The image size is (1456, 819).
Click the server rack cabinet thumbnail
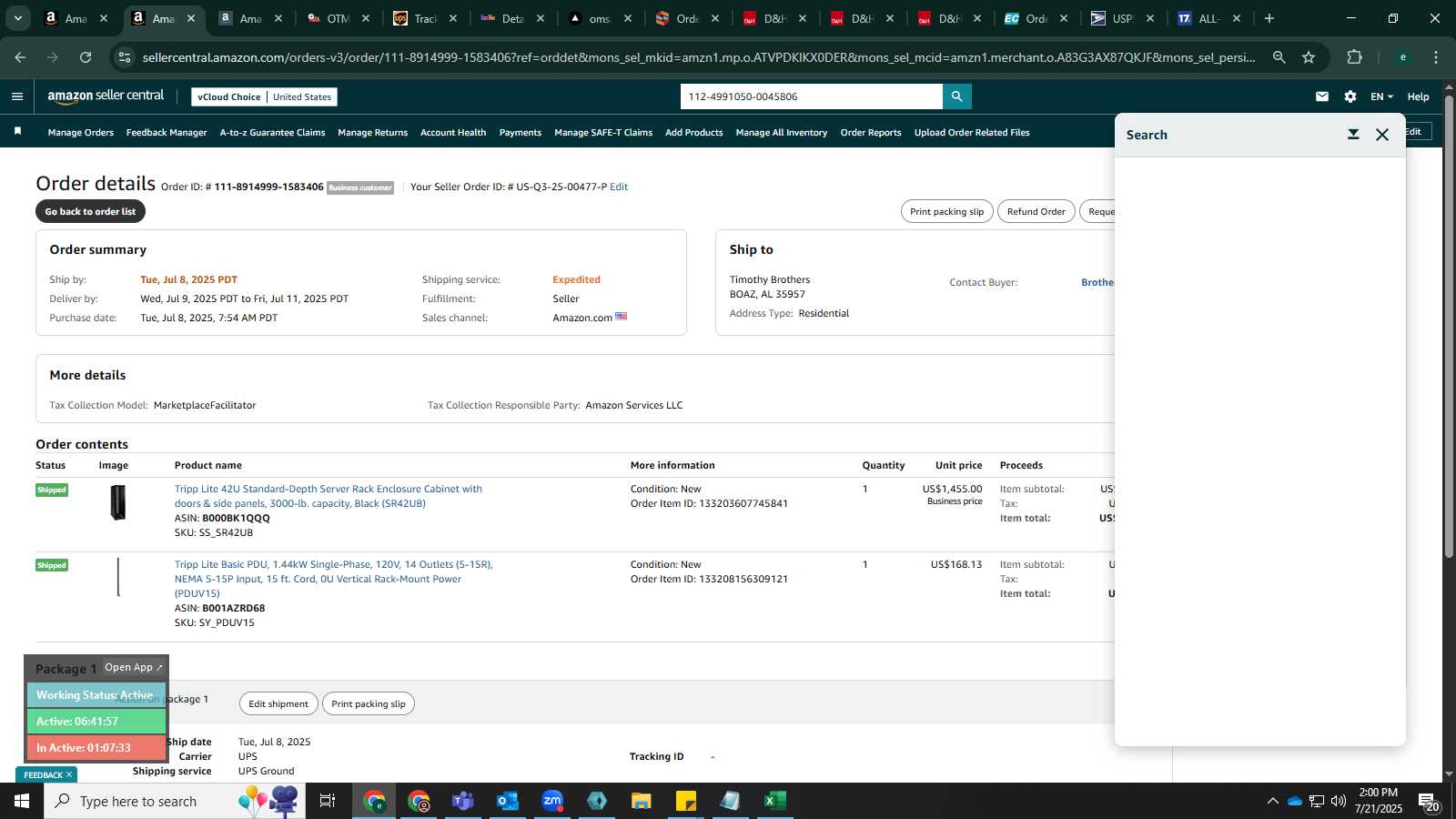coord(117,502)
